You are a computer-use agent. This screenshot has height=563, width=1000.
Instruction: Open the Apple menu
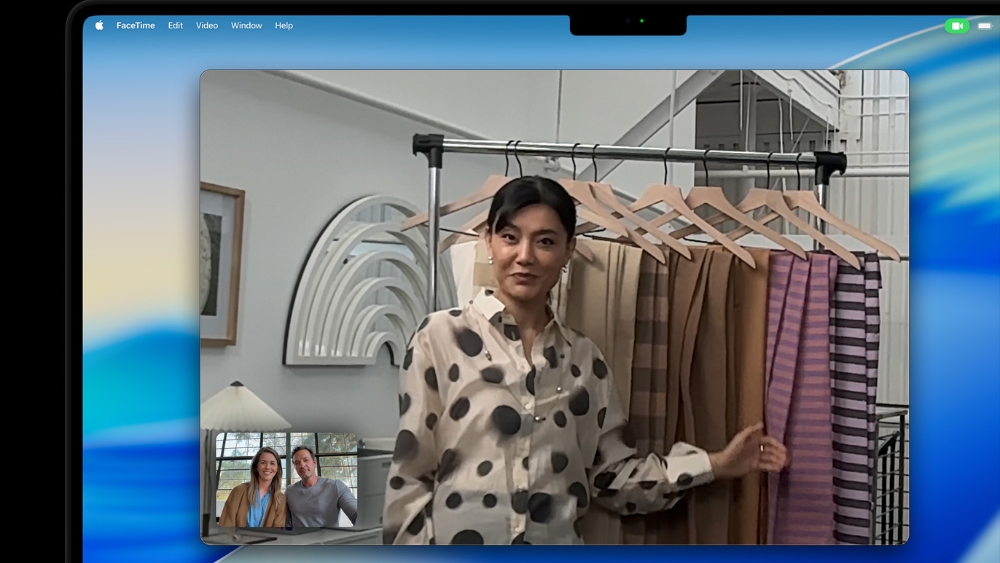[x=99, y=26]
